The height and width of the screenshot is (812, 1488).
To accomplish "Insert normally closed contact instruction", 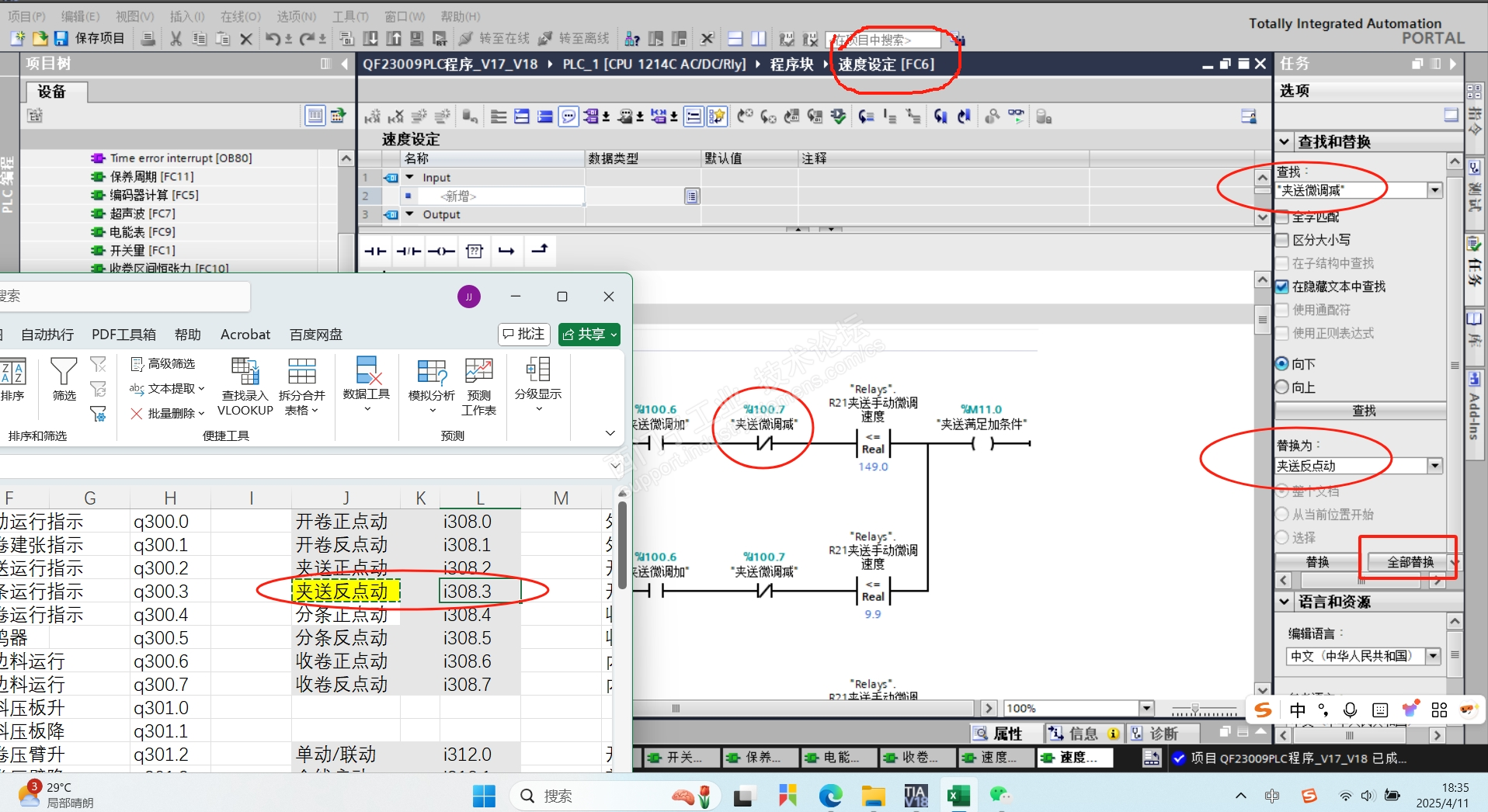I will pos(409,251).
